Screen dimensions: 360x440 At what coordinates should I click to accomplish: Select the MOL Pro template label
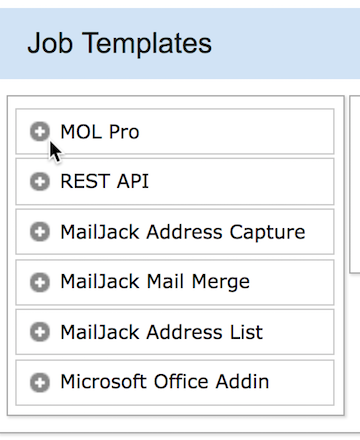coord(100,132)
